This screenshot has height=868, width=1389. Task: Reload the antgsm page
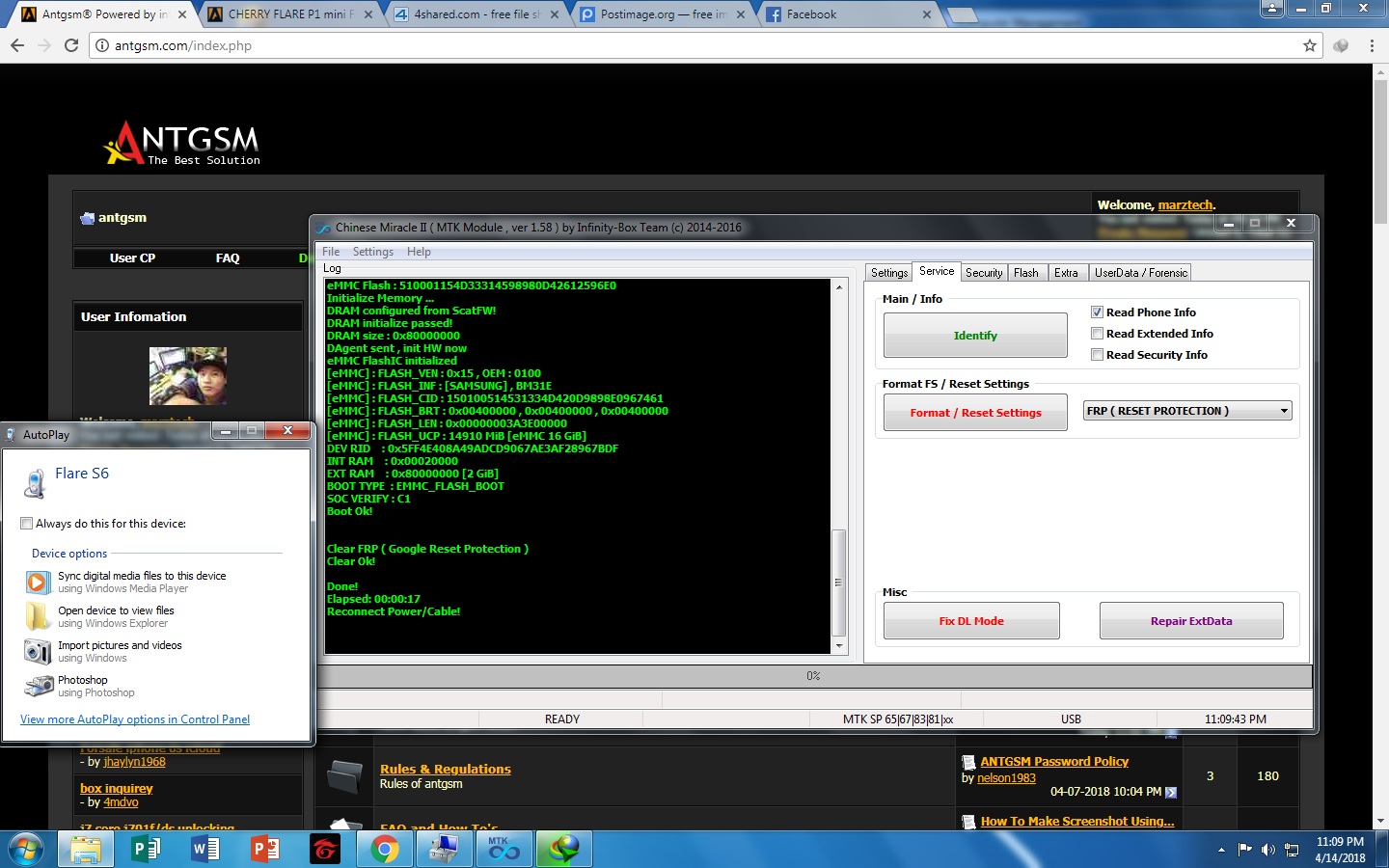(x=70, y=45)
